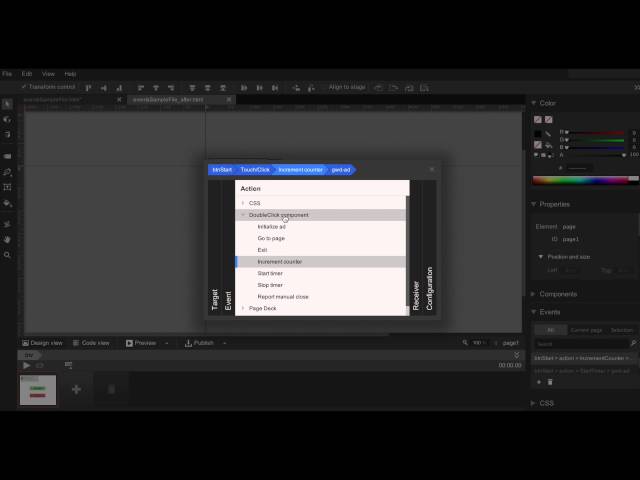Image resolution: width=640 pixels, height=480 pixels.
Task: Collapse the DoubleClick component category
Action: pos(243,215)
